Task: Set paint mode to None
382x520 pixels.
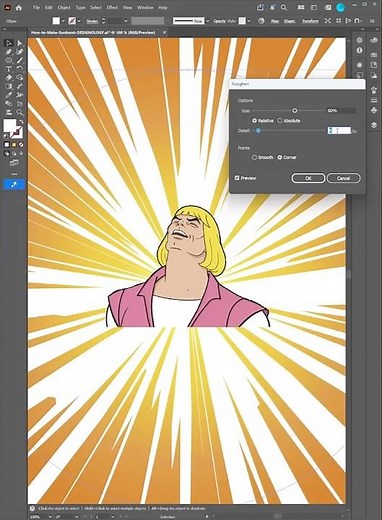Action: [21, 145]
